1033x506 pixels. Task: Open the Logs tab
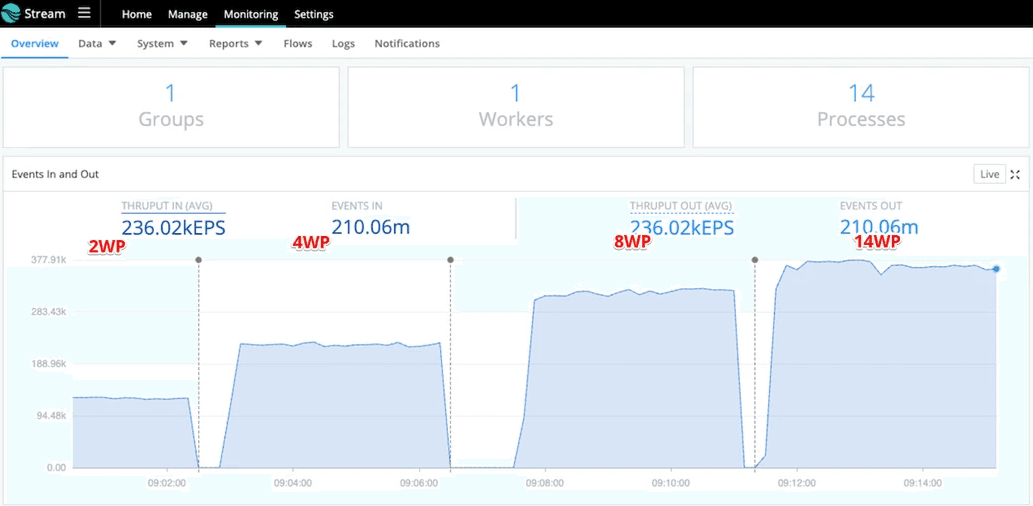click(x=343, y=44)
